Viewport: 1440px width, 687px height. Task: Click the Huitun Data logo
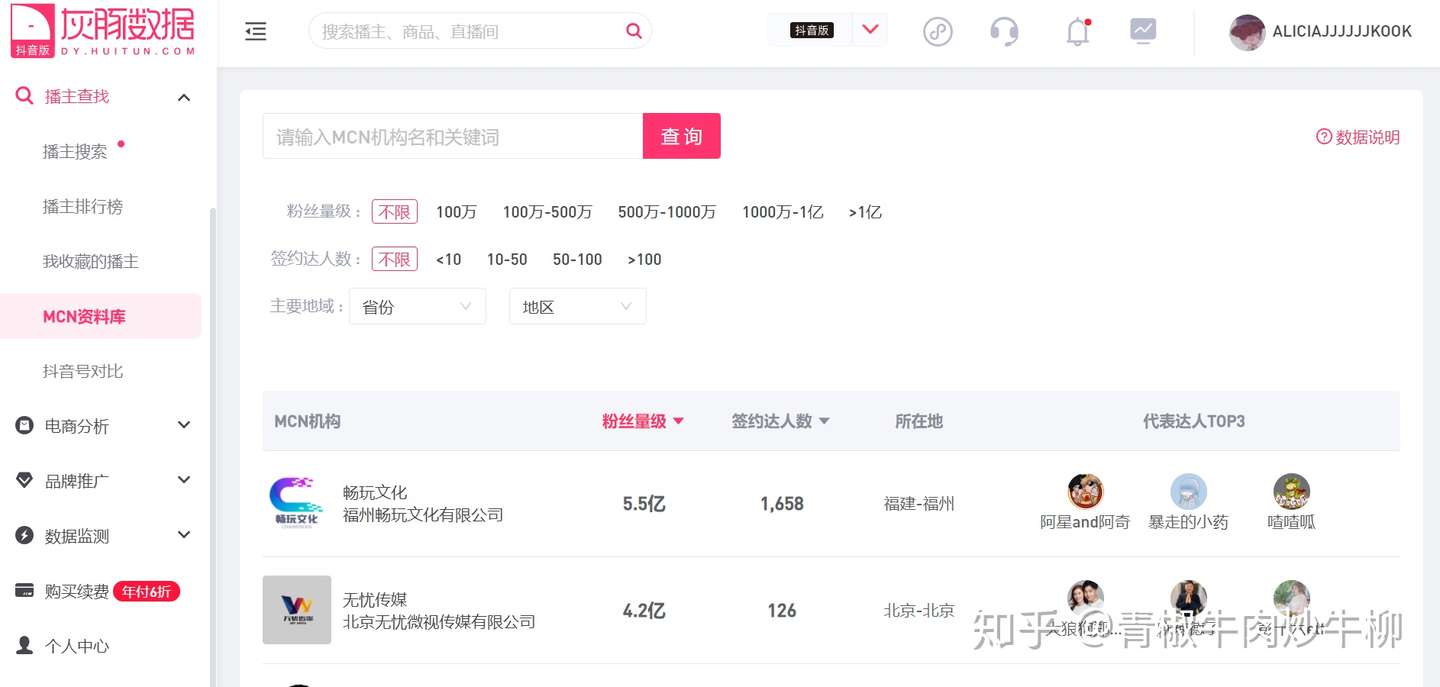(x=103, y=31)
